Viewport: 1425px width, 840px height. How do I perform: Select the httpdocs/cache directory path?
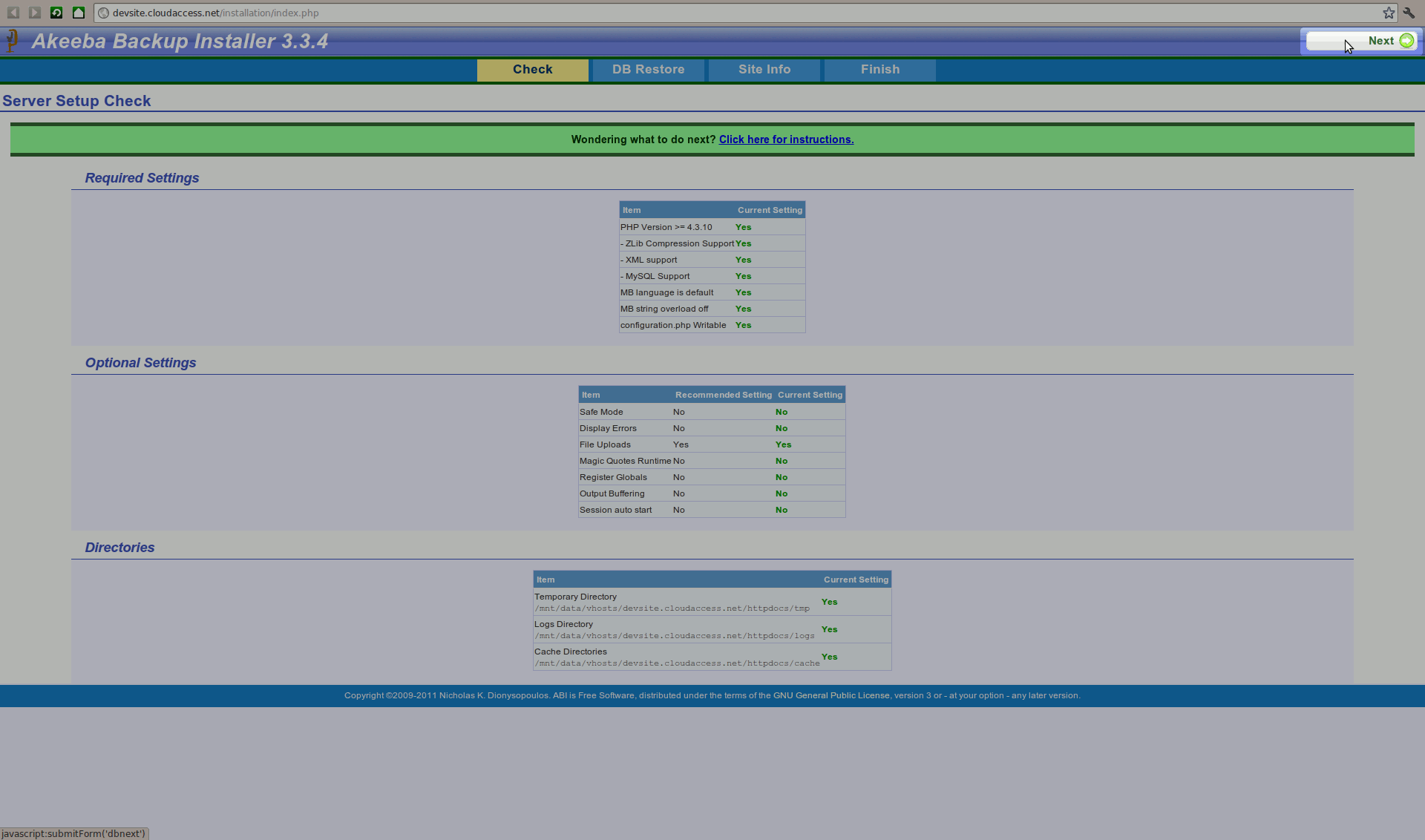(x=677, y=663)
